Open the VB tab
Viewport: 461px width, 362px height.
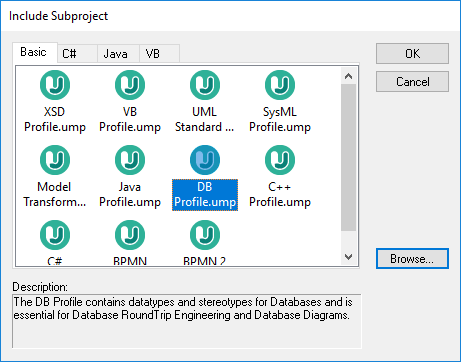159,53
